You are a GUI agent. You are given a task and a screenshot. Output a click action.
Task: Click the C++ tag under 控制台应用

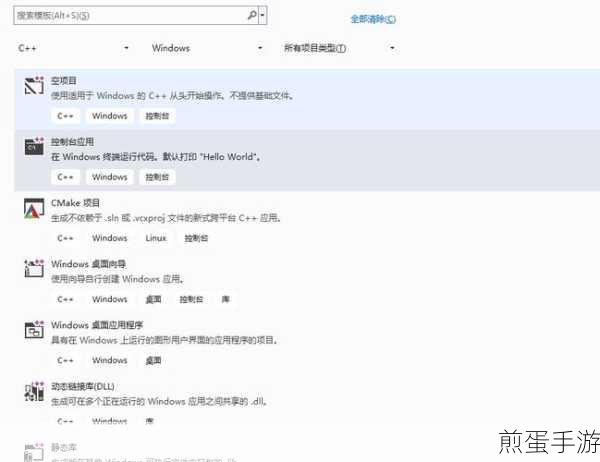[x=65, y=177]
